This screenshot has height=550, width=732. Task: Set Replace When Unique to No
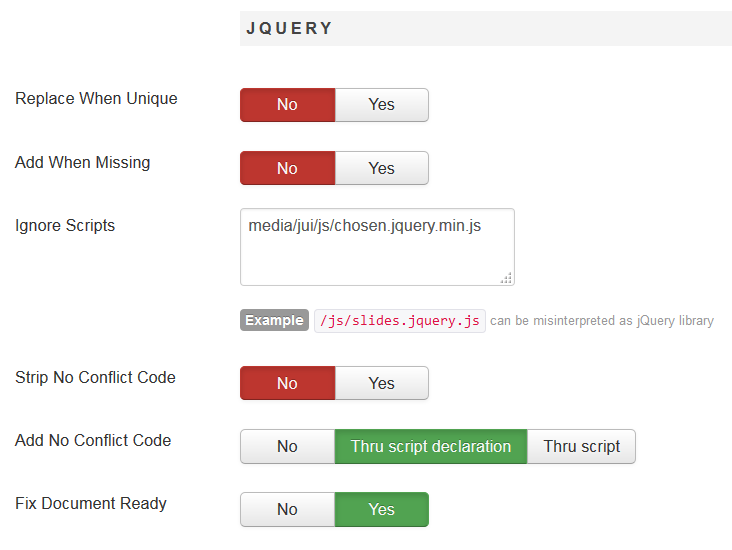(287, 105)
